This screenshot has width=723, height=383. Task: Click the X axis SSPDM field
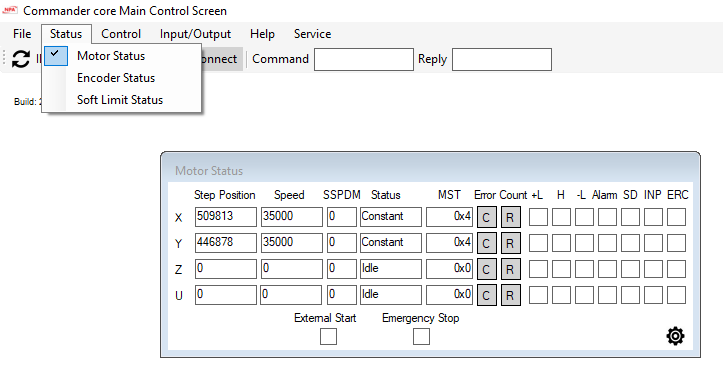point(342,217)
